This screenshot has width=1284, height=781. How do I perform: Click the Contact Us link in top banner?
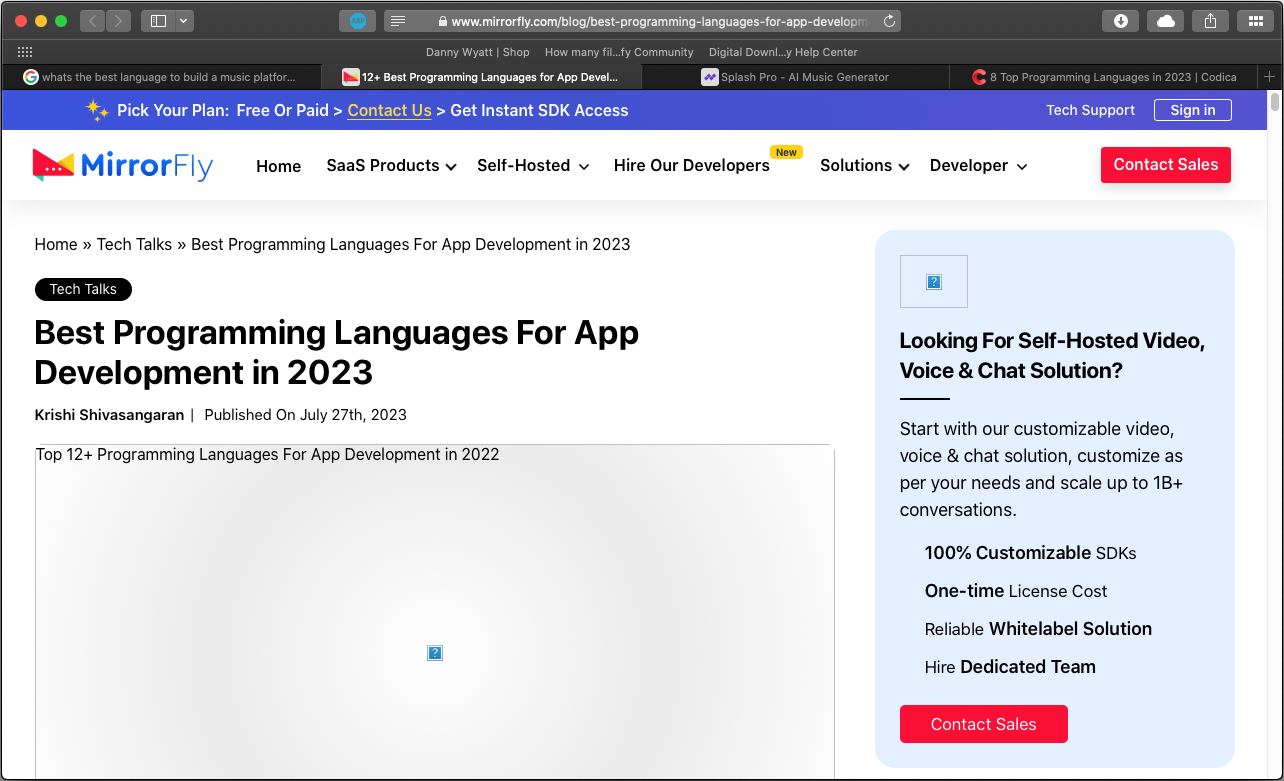pos(390,110)
